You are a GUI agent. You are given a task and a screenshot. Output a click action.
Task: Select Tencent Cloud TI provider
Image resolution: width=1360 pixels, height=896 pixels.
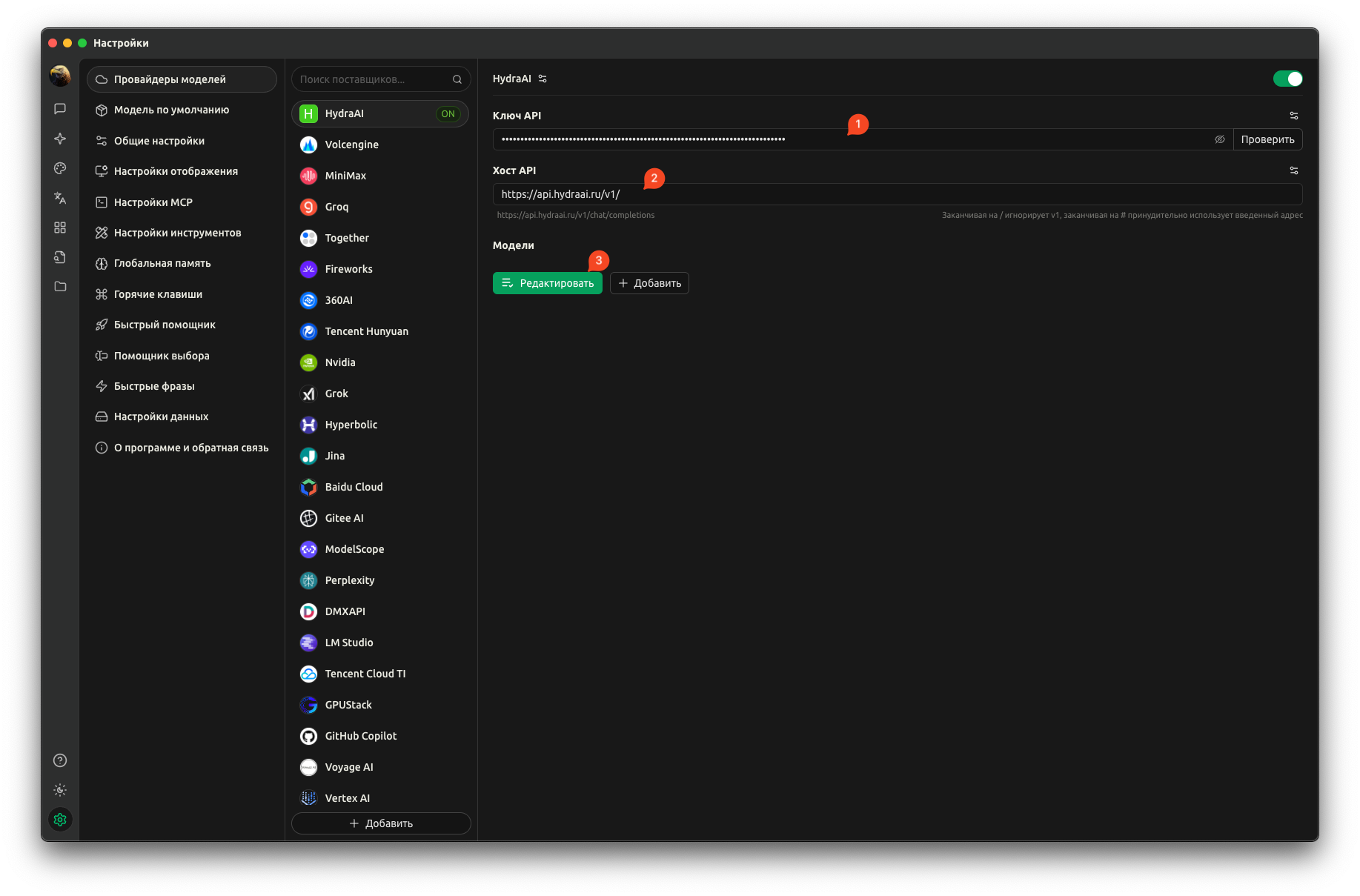click(x=380, y=674)
